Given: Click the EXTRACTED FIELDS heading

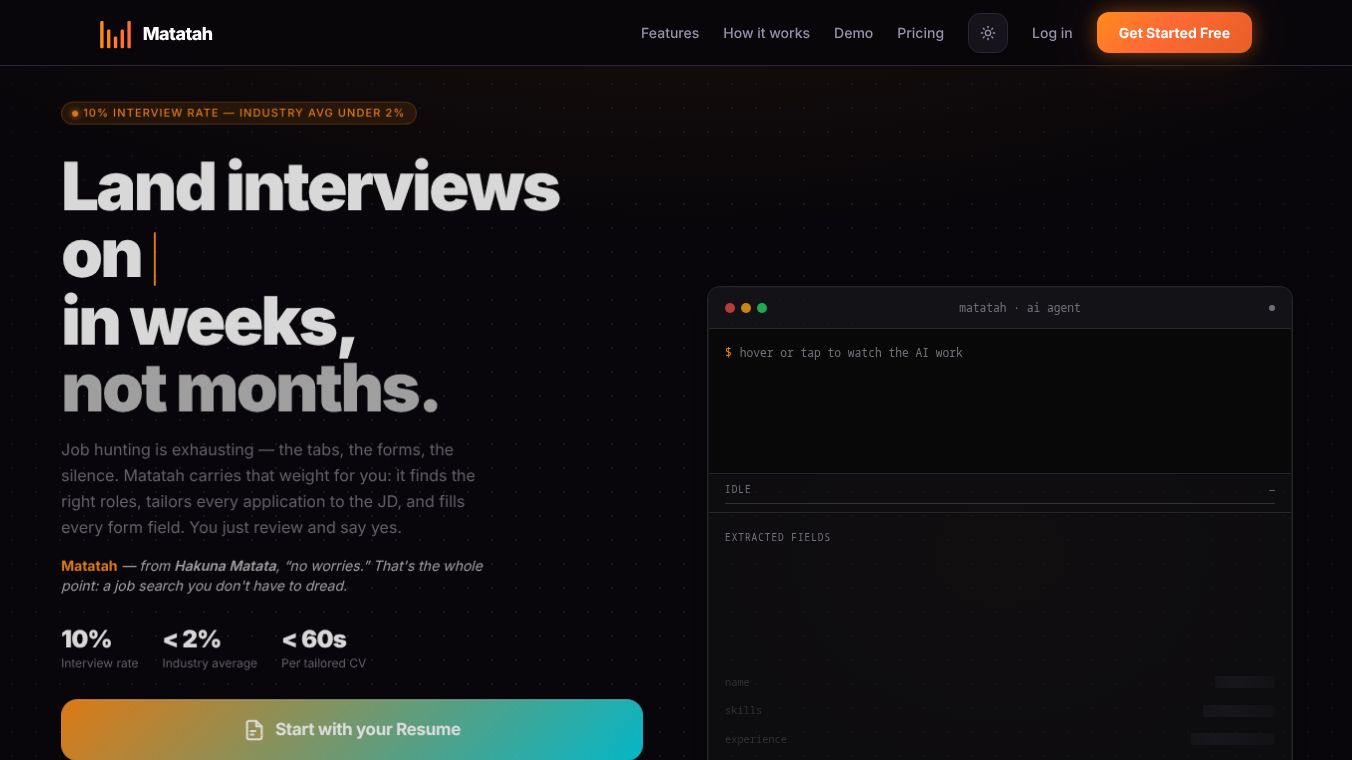Looking at the screenshot, I should tap(778, 537).
